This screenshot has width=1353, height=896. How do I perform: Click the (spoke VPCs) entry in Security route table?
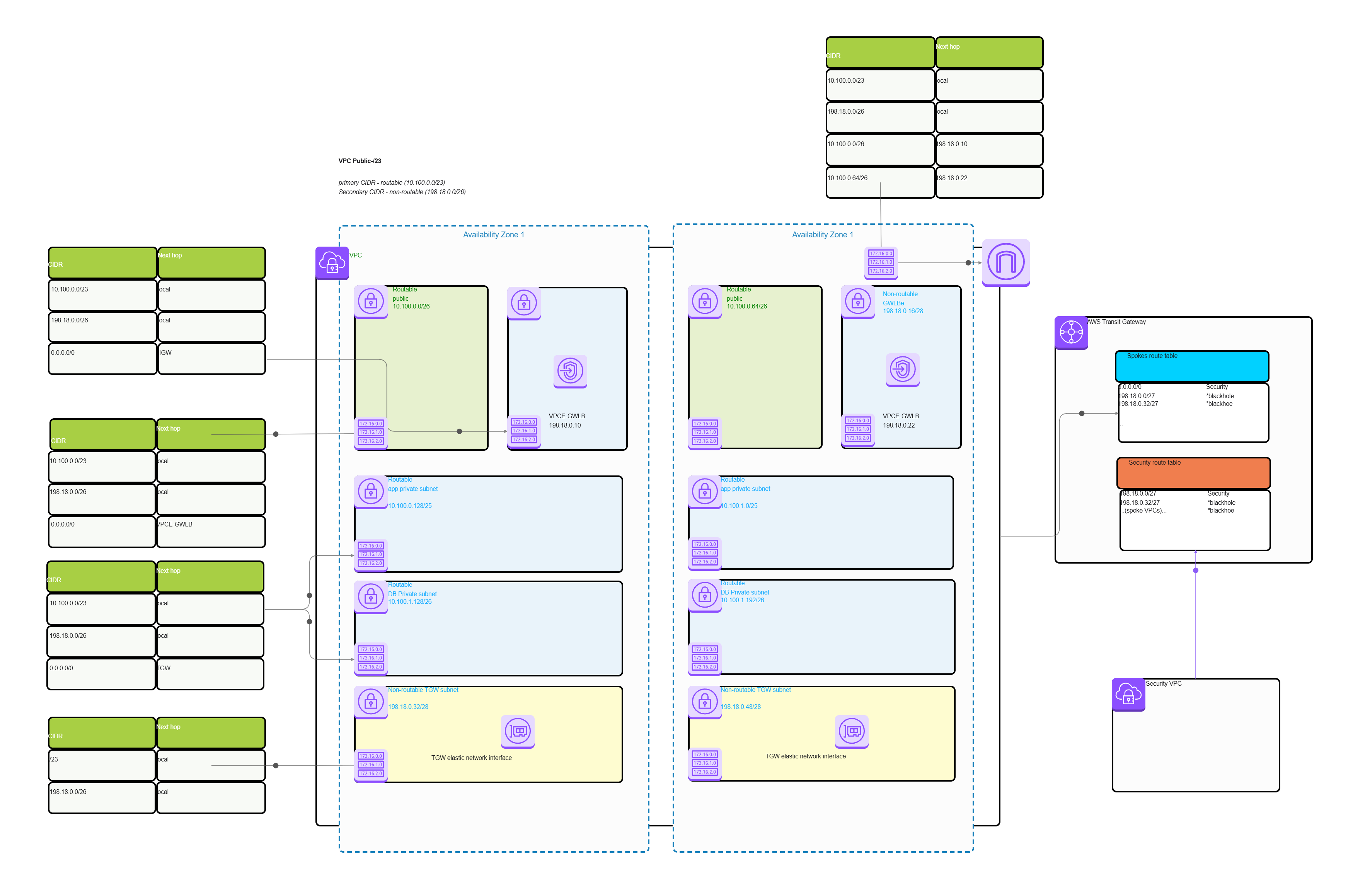1143,510
